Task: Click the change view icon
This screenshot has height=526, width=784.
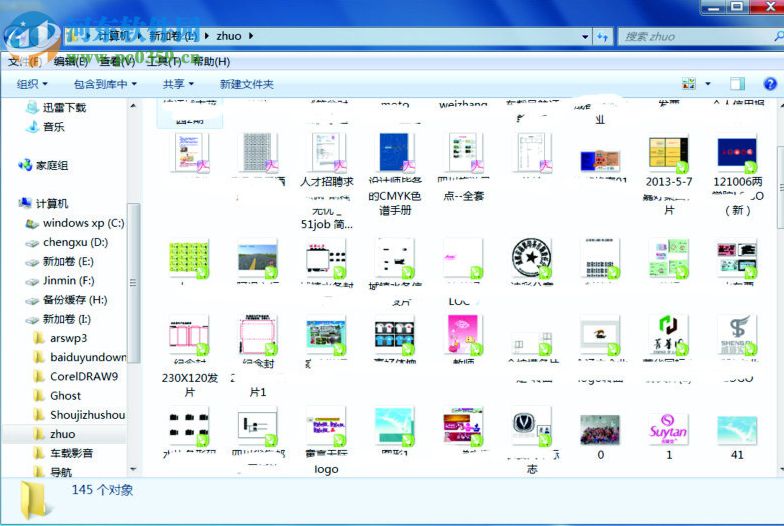Action: 689,84
